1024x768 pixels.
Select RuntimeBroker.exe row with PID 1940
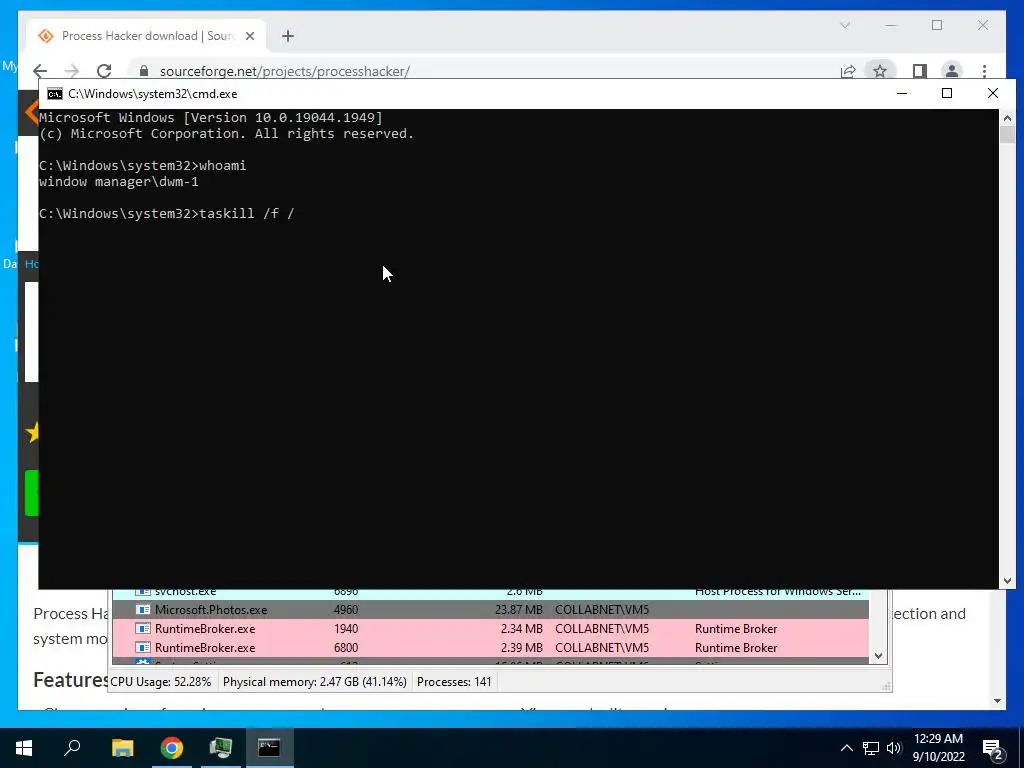point(490,629)
